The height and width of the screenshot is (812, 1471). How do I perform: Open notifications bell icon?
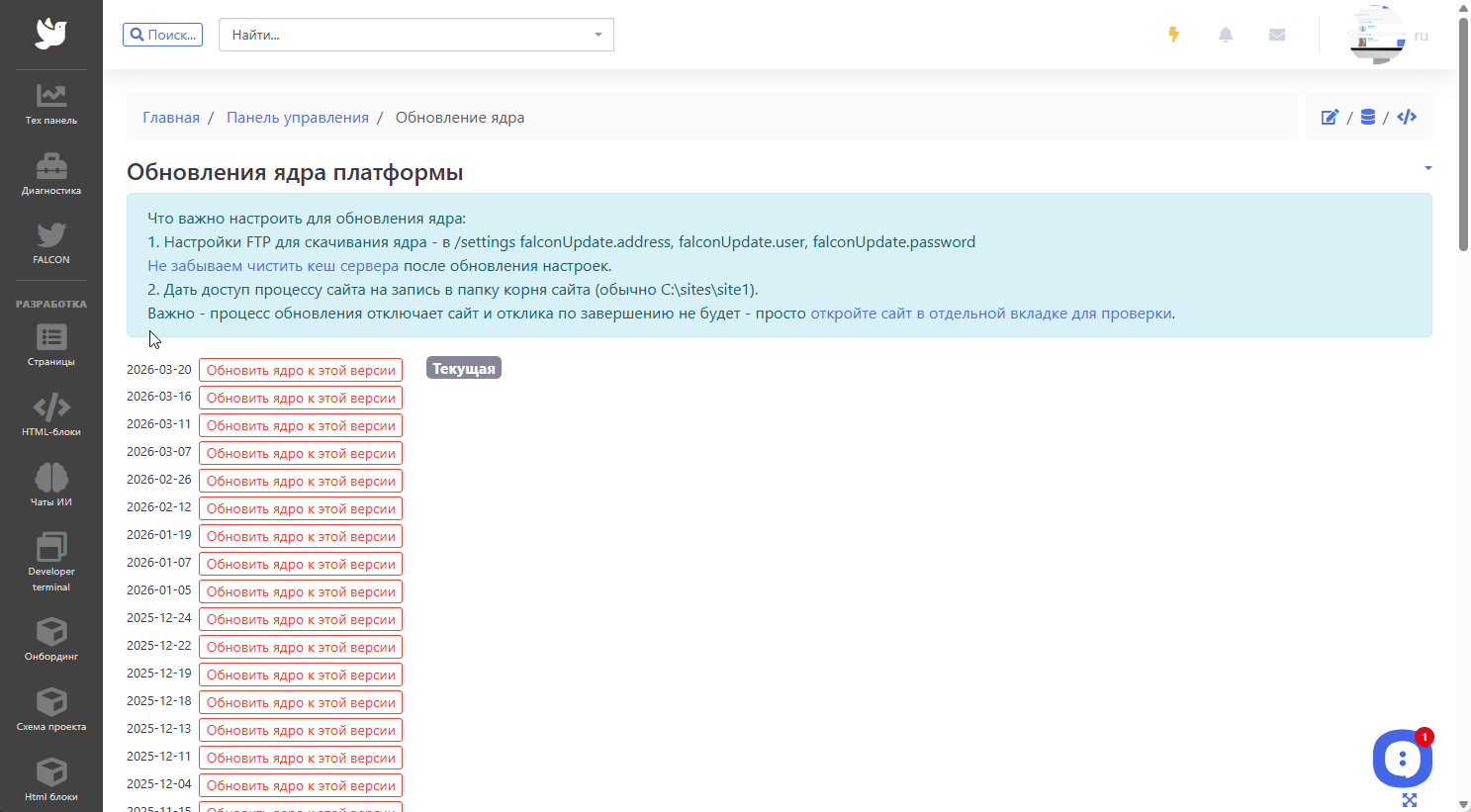tap(1226, 35)
